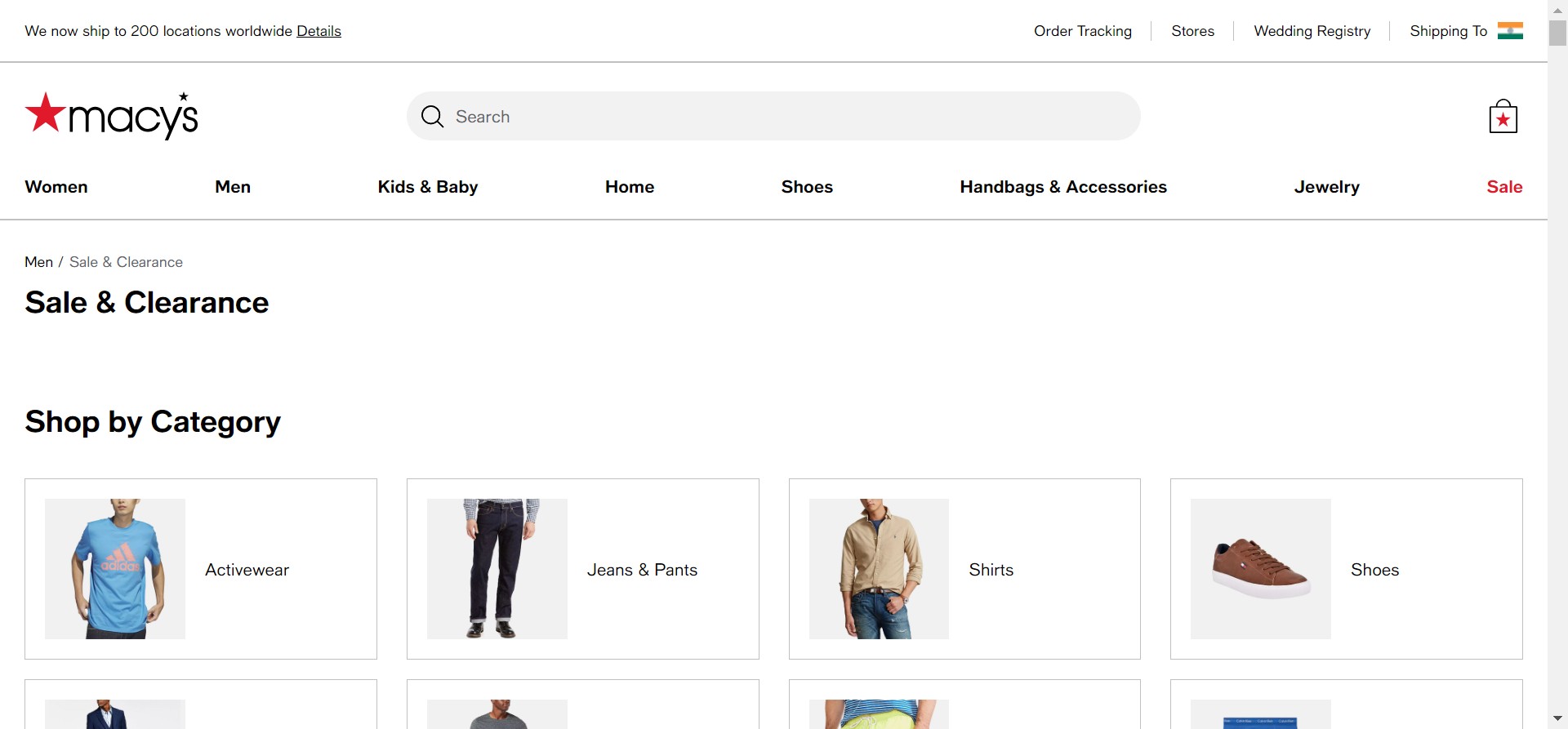Screen dimensions: 1568x729
Task: Open the Shirts category card
Action: [964, 569]
